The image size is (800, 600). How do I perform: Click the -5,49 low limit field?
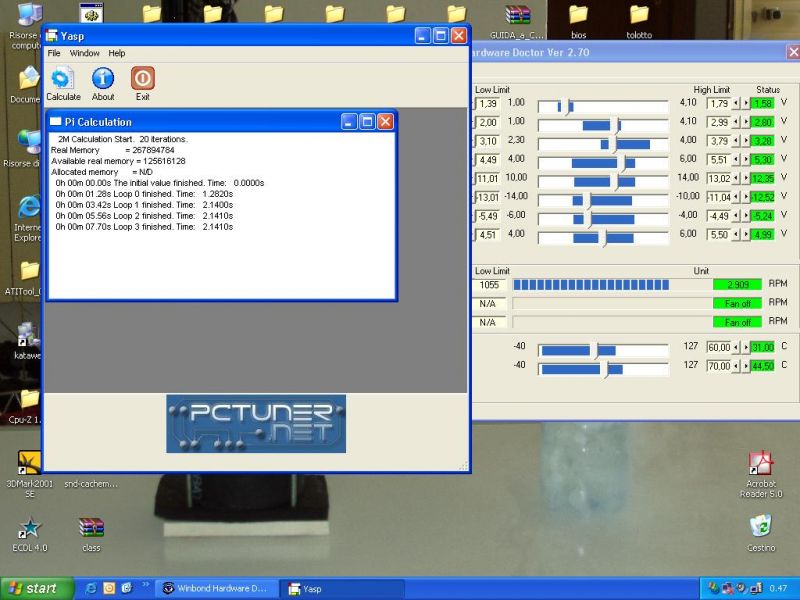[487, 216]
